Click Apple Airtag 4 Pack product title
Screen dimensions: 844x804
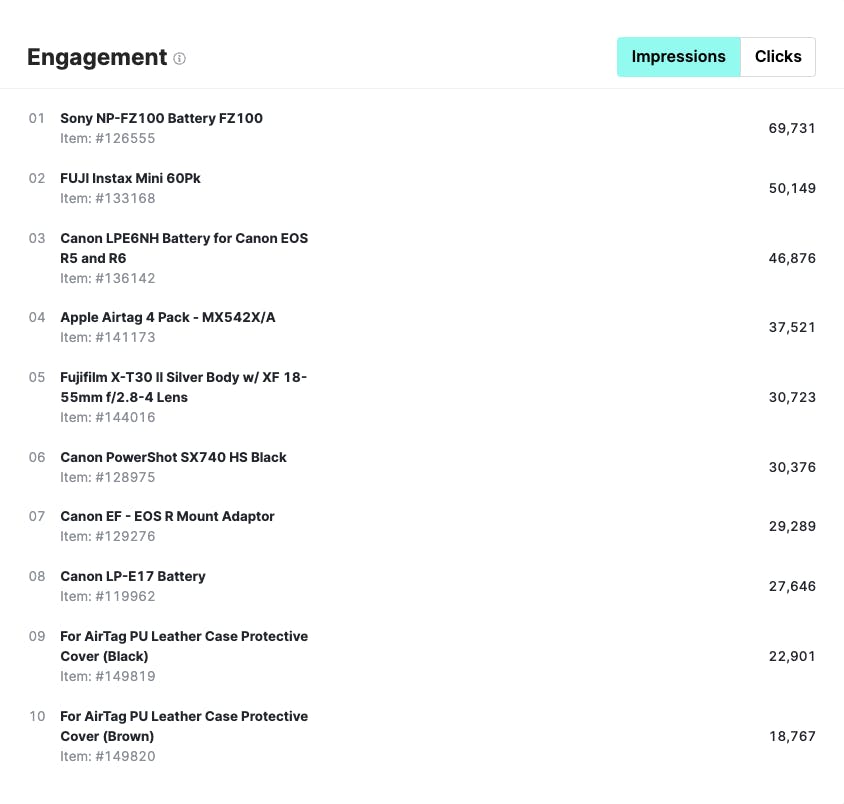point(167,317)
